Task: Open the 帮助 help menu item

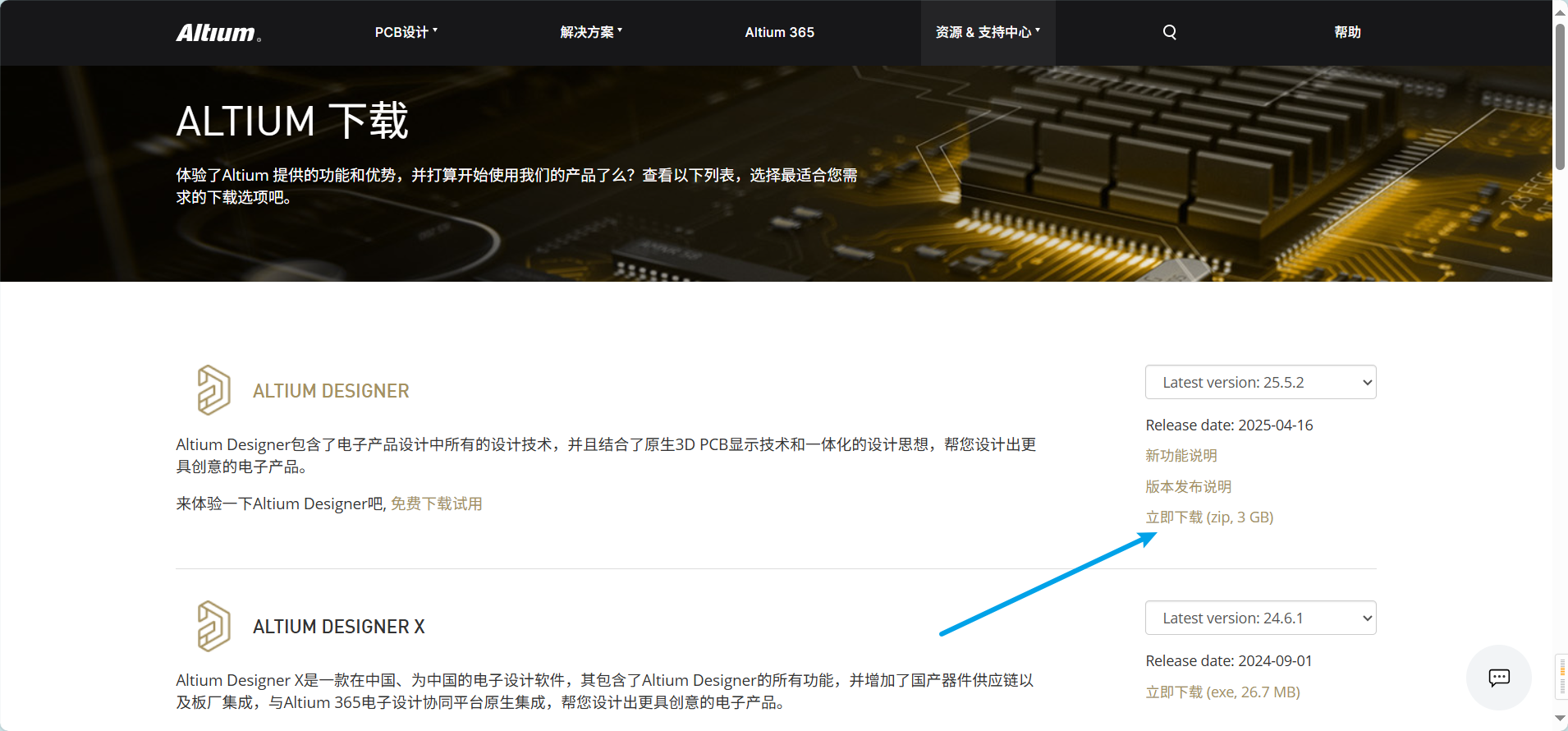Action: pos(1347,32)
